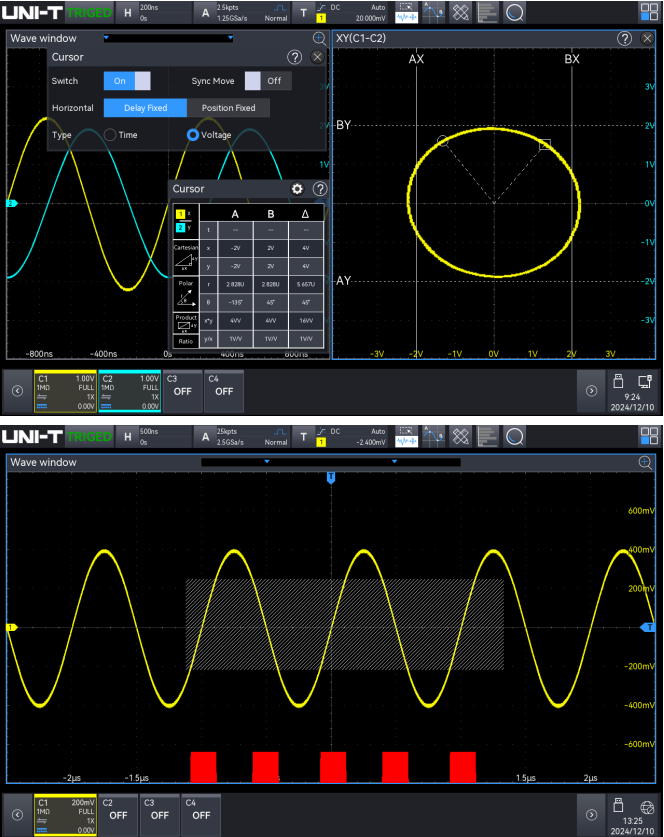Image resolution: width=664 pixels, height=837 pixels.
Task: Select the C2 channel tab showing 1.00V
Action: point(130,391)
